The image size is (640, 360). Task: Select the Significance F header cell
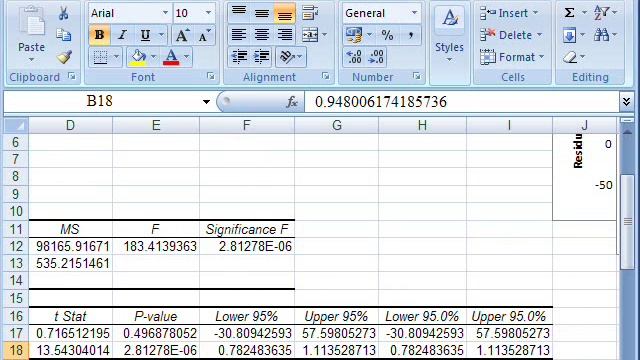247,229
